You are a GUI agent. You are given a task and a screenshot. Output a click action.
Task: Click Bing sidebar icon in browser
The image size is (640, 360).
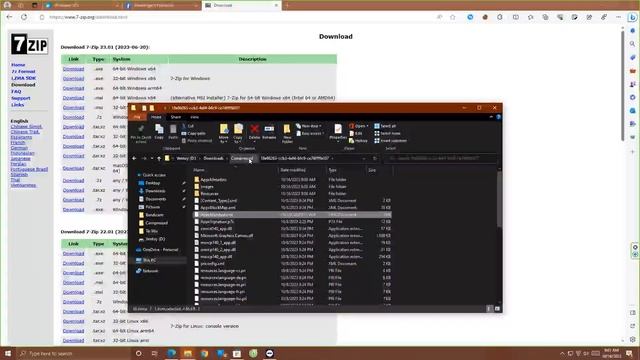coord(633,17)
